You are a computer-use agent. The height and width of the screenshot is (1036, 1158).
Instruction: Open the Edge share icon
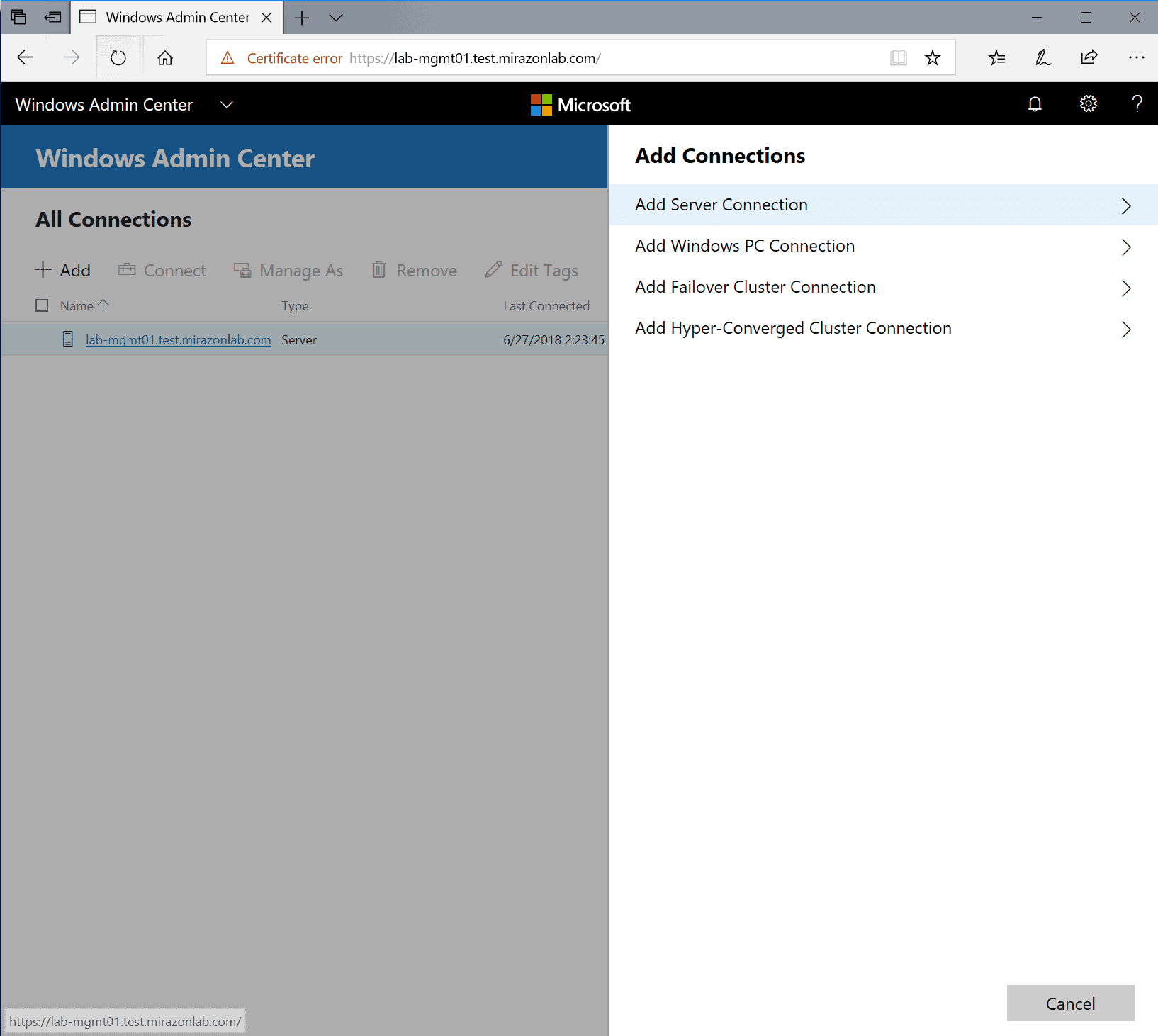(x=1089, y=58)
